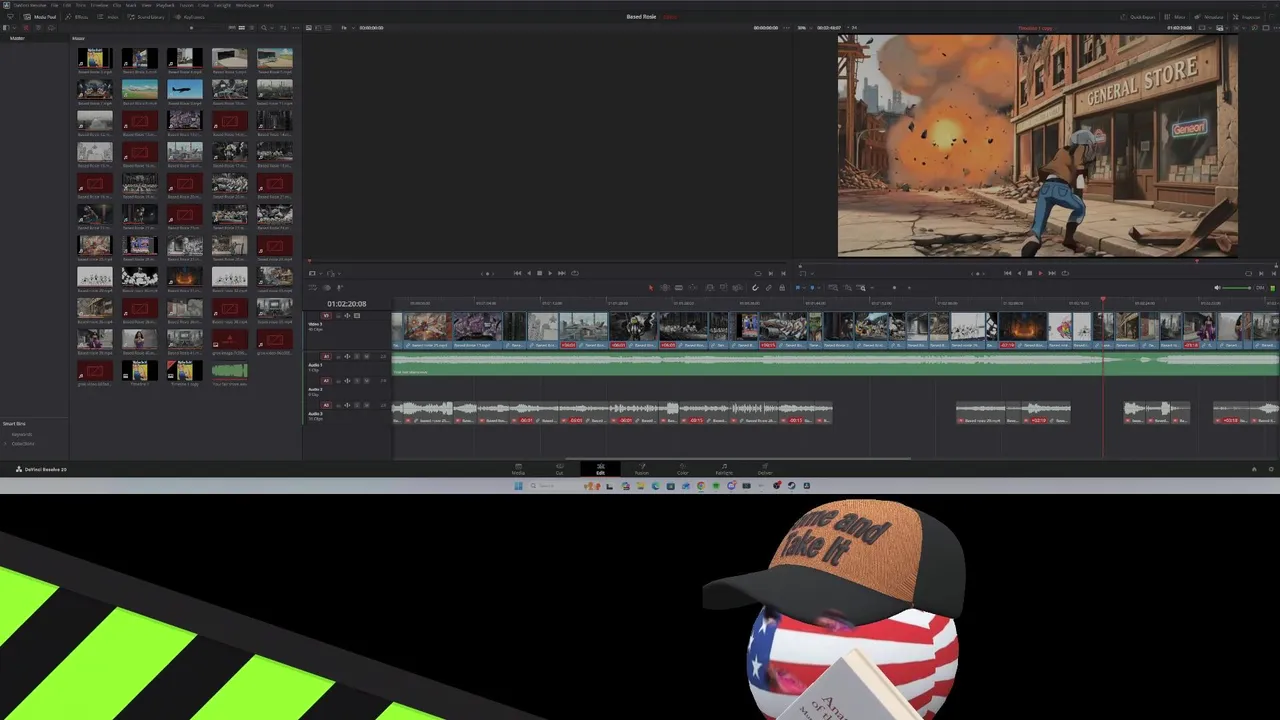
Task: Click the V1 video track destination
Action: 326,315
